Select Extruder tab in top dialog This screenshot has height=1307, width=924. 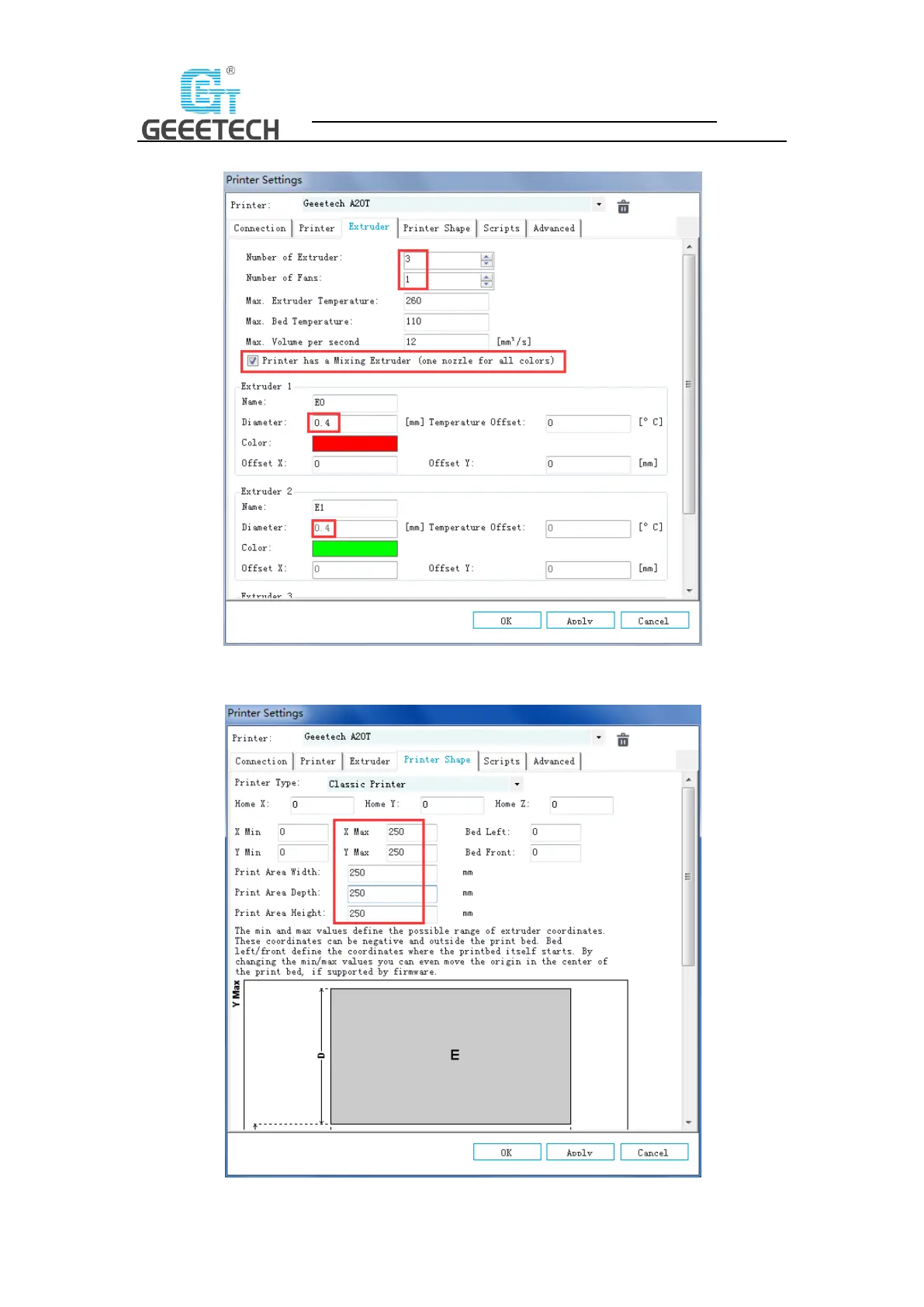click(369, 227)
